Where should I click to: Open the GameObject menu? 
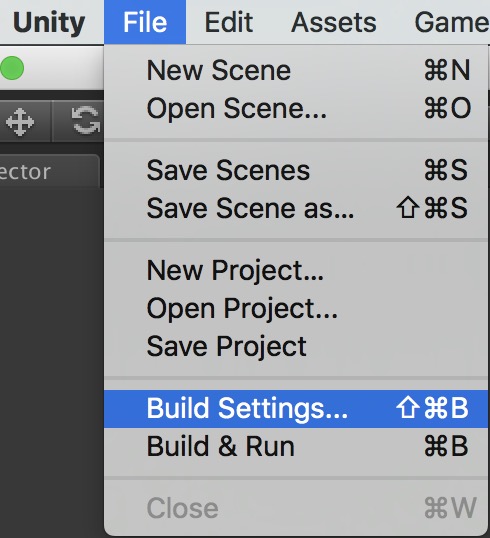click(452, 22)
